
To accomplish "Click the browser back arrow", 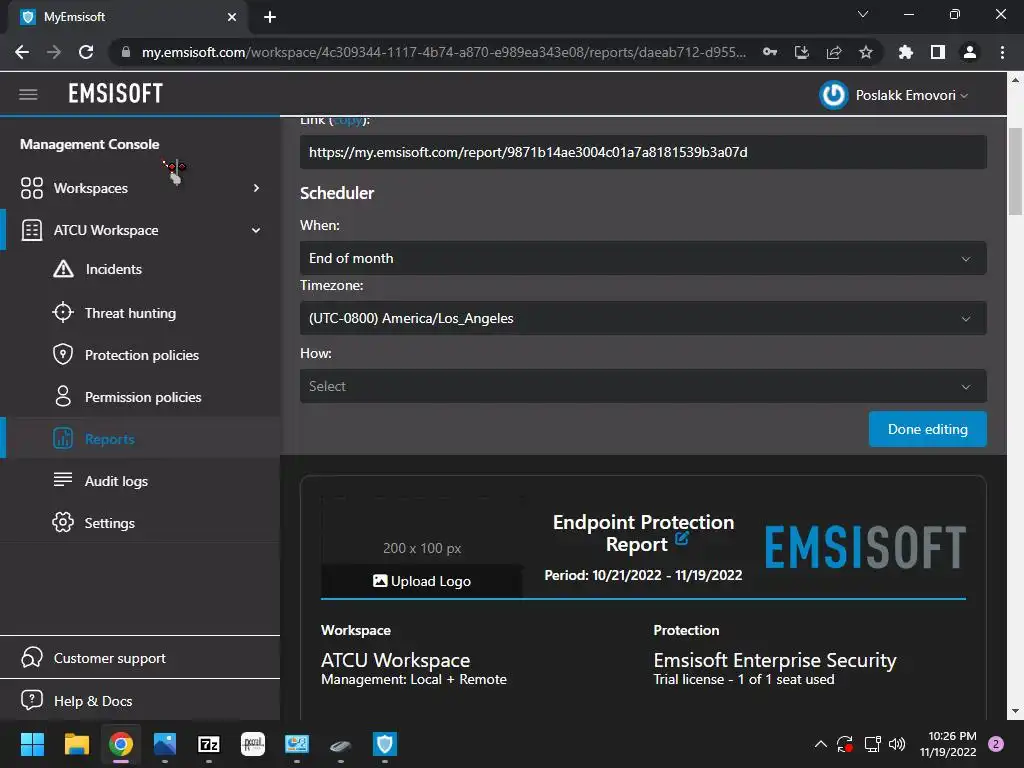I will (22, 52).
